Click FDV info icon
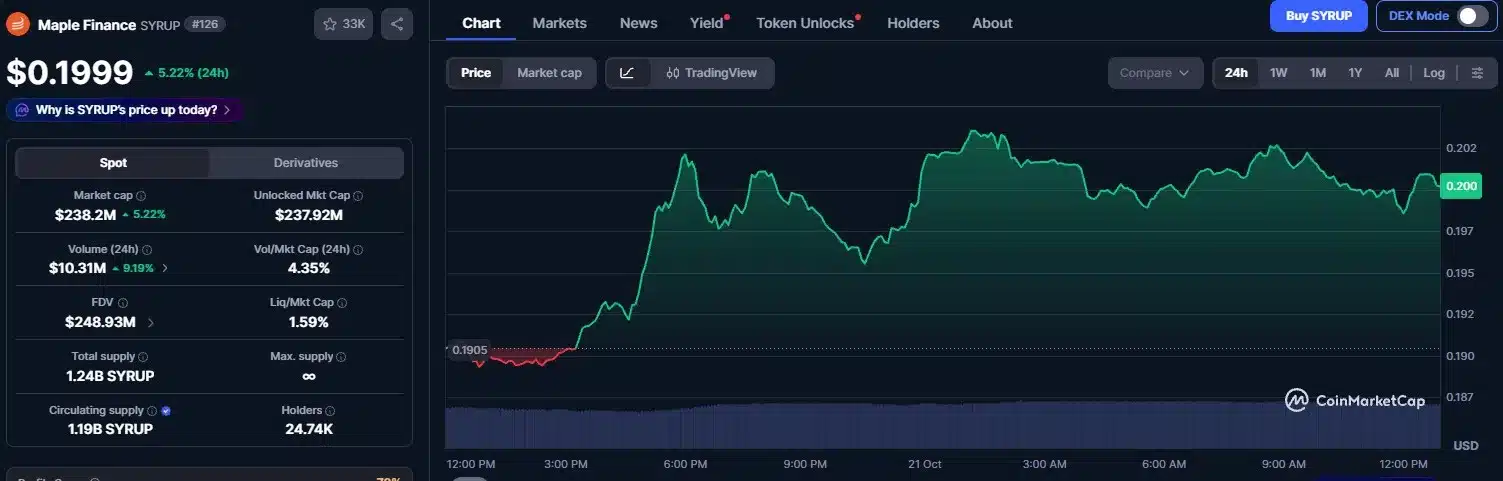Viewport: 1503px width, 481px height. coord(123,303)
